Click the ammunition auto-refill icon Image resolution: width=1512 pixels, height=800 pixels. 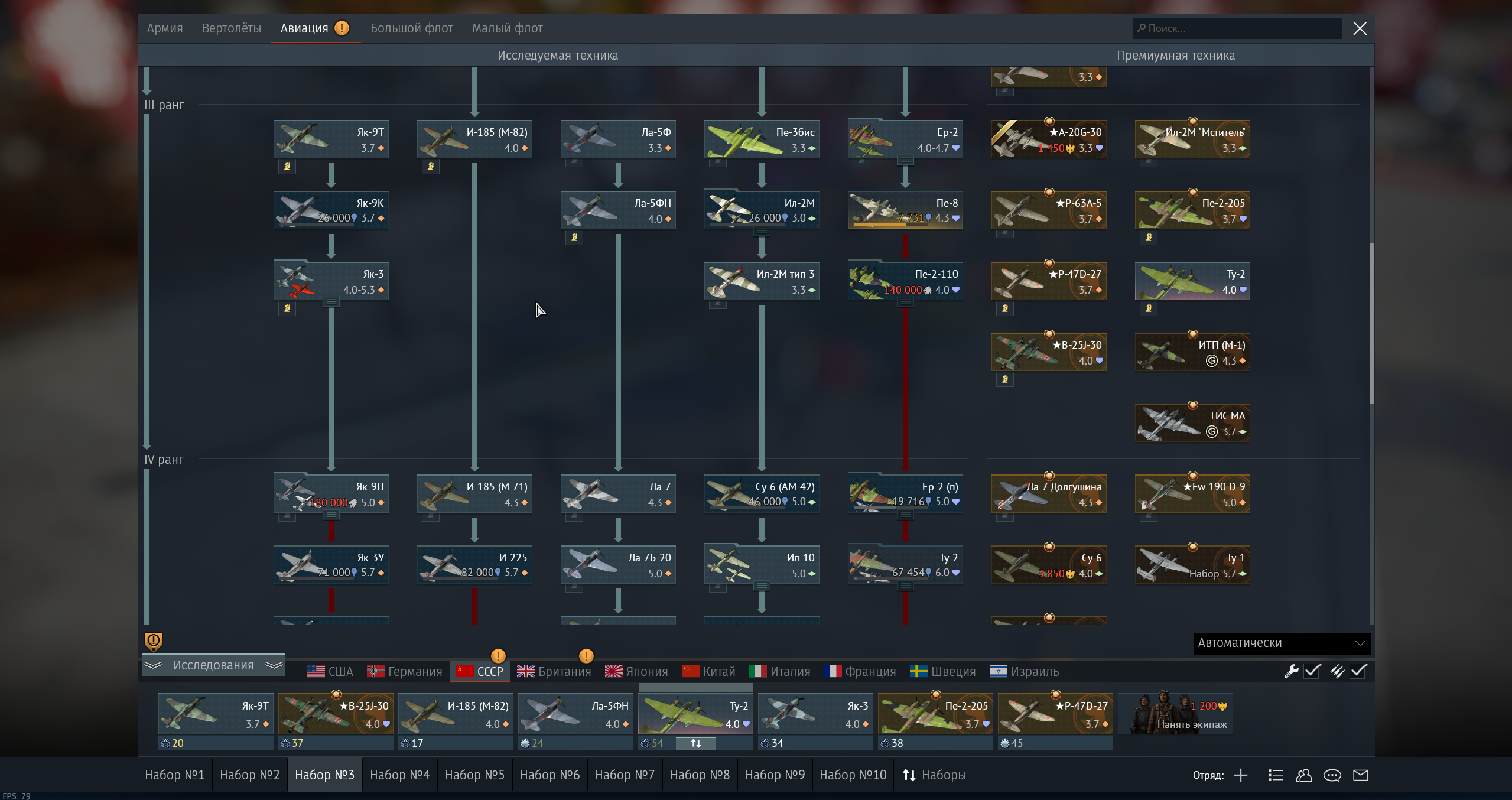tap(1337, 671)
